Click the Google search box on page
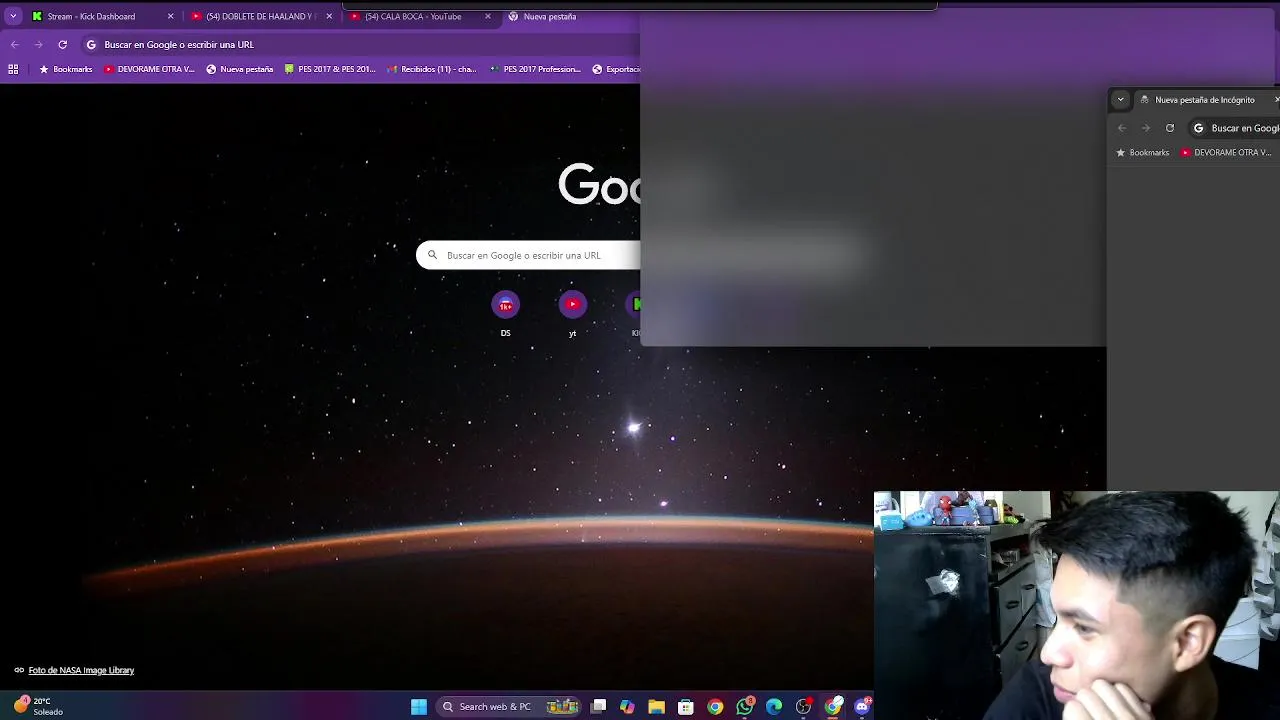Screen dimensions: 1280x720 click(x=528, y=255)
